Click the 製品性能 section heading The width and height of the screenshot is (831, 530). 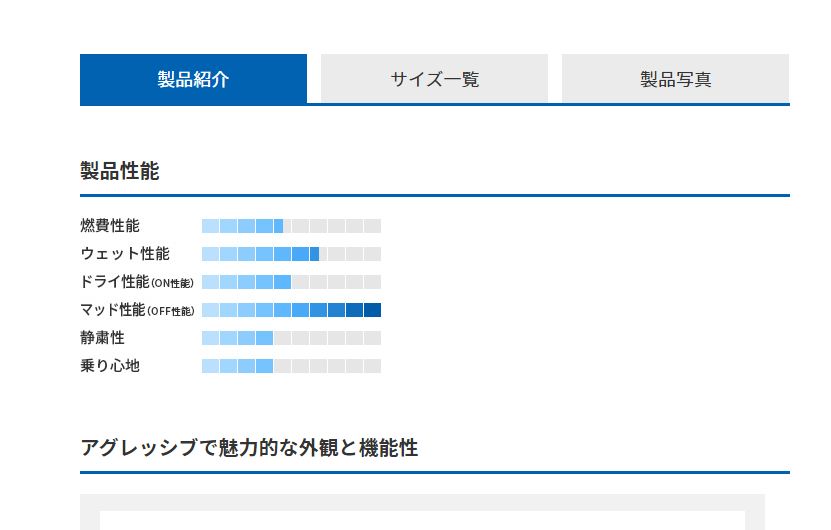pos(120,171)
